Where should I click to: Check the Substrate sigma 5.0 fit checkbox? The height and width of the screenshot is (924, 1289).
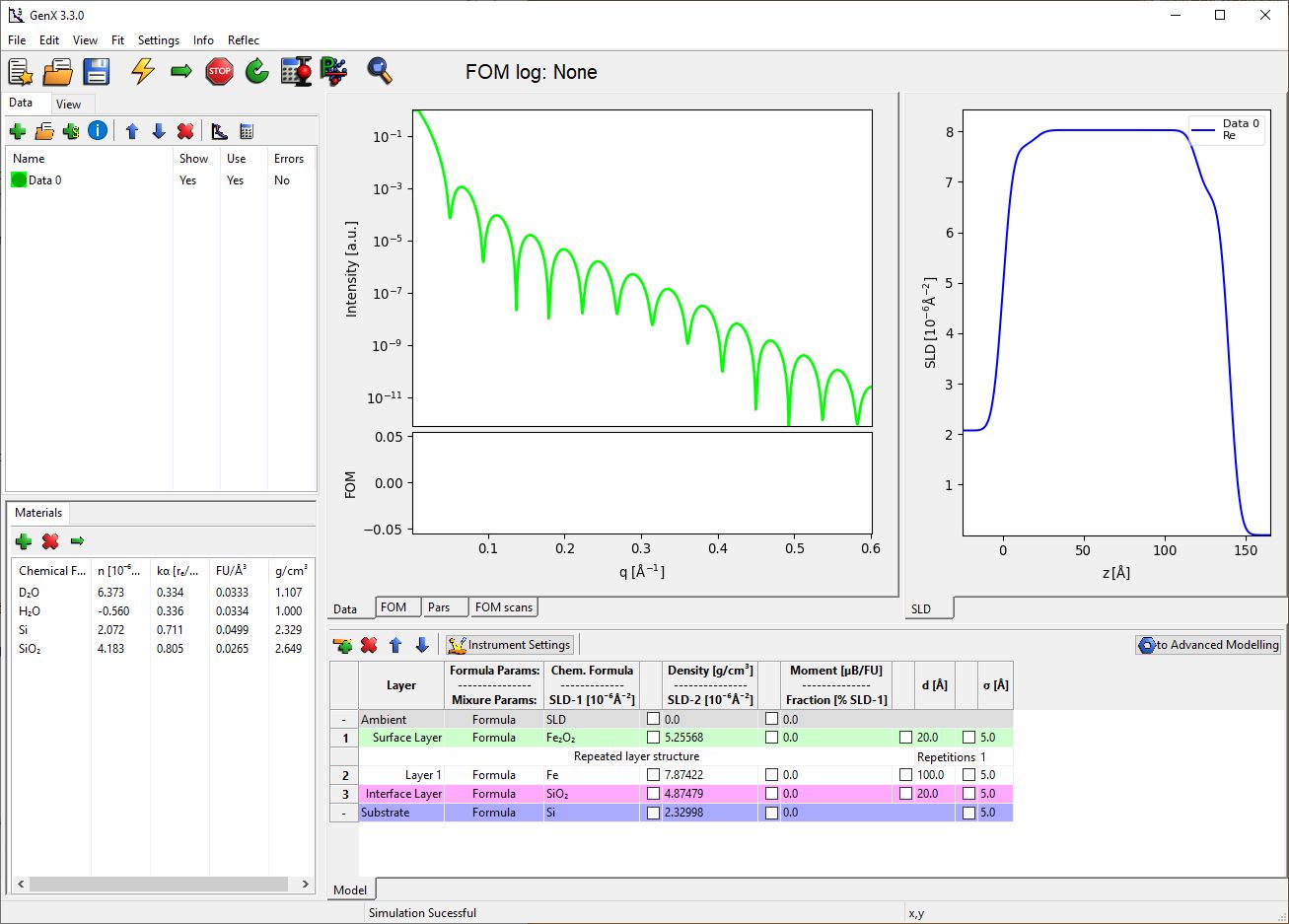tap(968, 813)
